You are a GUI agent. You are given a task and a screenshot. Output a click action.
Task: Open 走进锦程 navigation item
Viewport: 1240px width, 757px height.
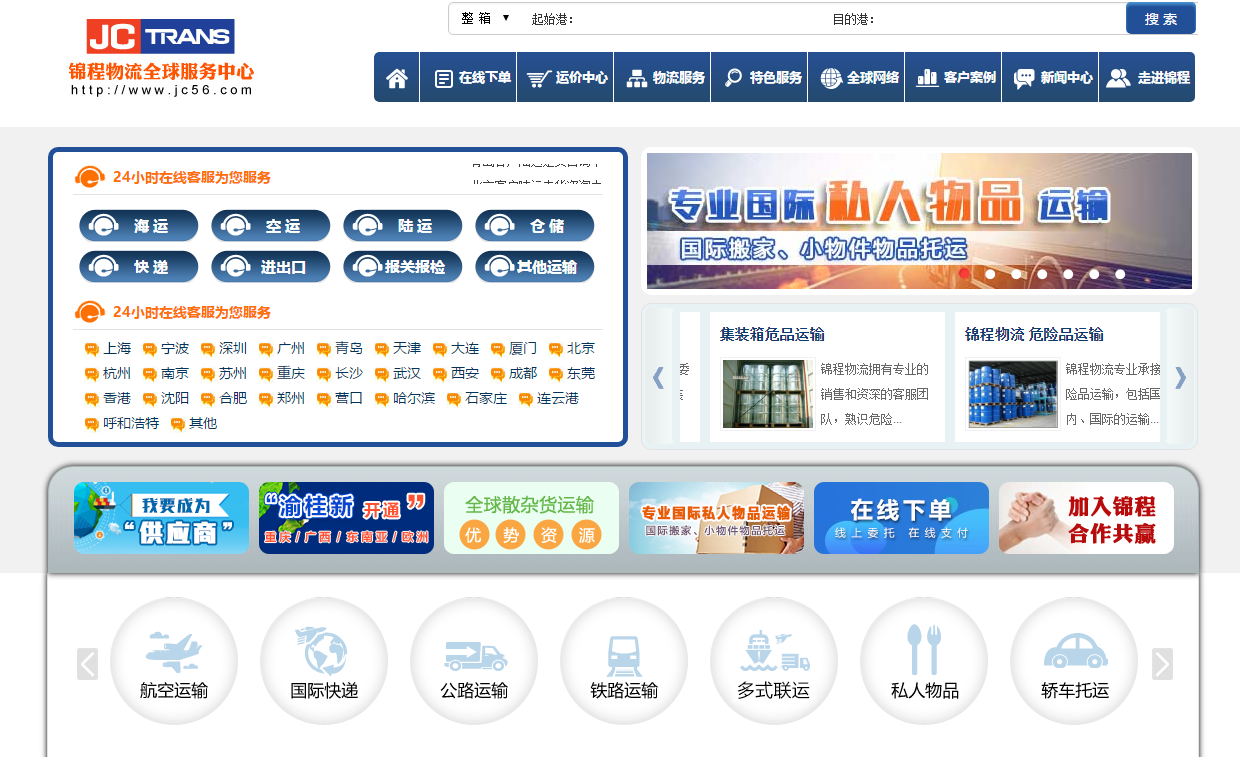[1147, 77]
